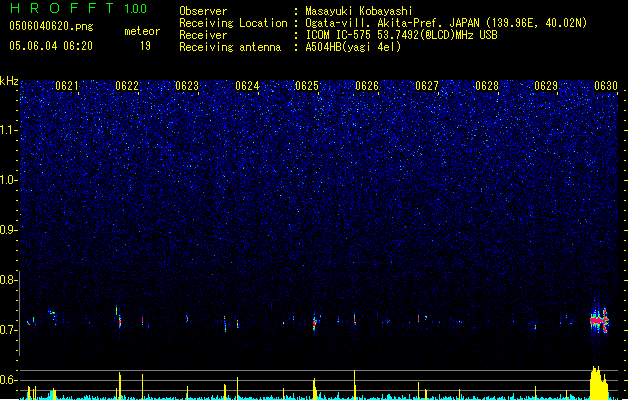The width and height of the screenshot is (629, 400).
Task: Click the 0629 time marker
Action: pos(546,86)
